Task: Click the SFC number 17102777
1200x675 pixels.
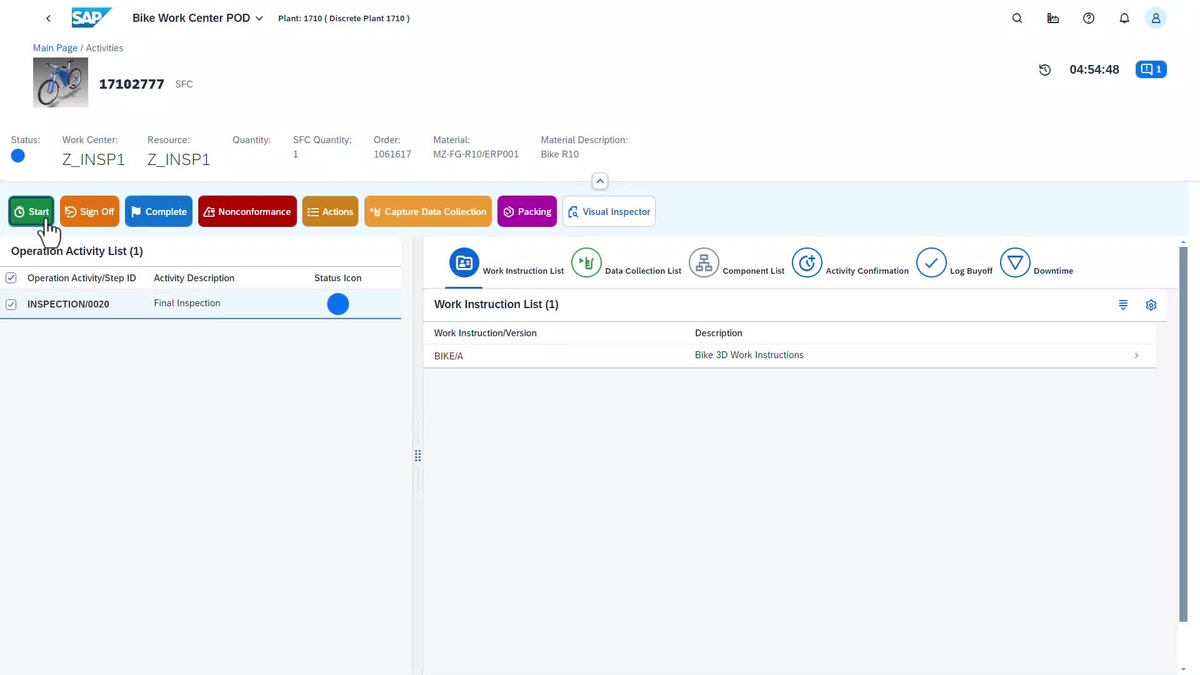Action: pos(131,84)
